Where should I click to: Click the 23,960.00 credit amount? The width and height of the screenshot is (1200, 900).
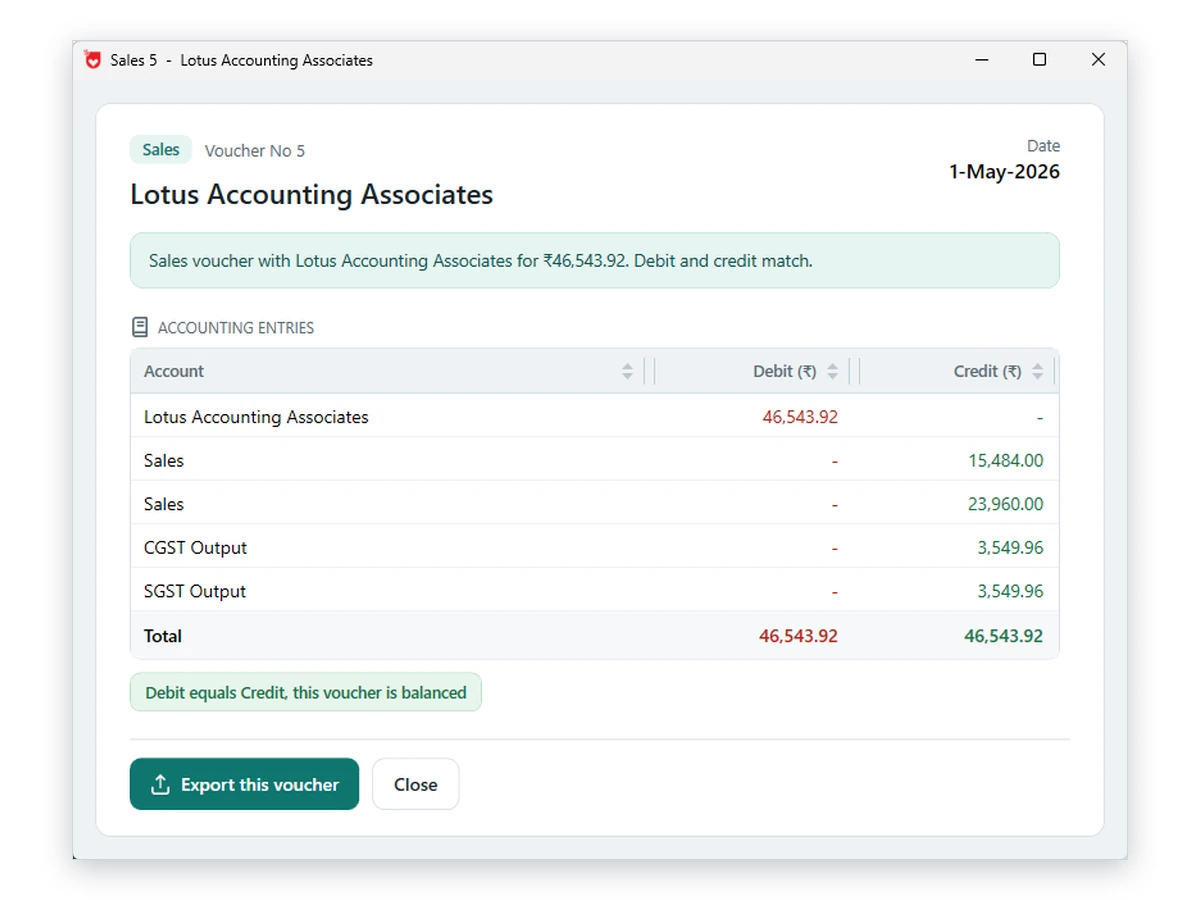[x=1005, y=504]
